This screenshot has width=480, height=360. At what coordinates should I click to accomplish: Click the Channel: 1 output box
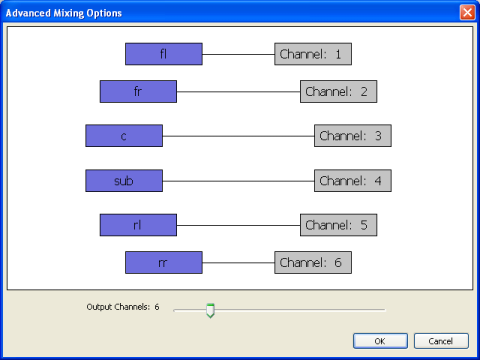313,54
